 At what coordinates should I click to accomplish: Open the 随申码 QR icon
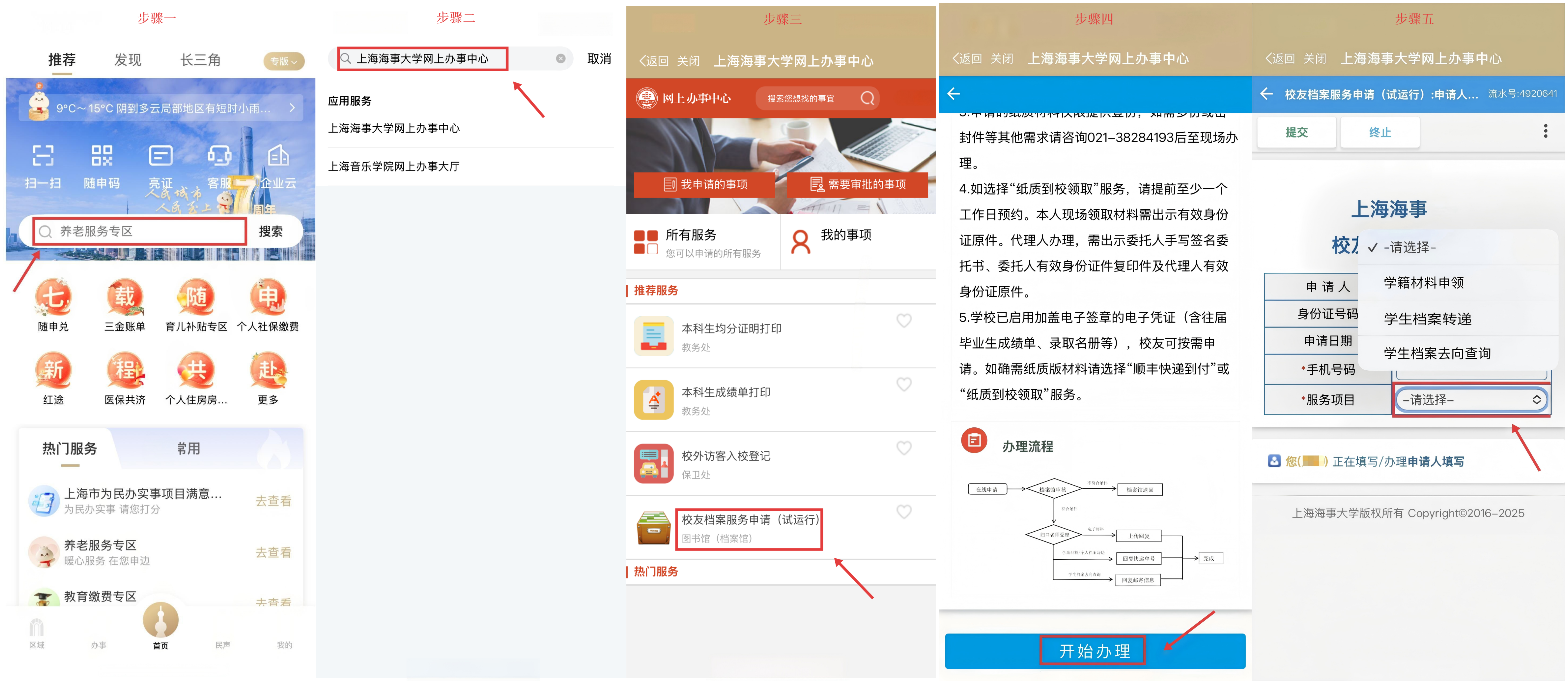tap(102, 156)
